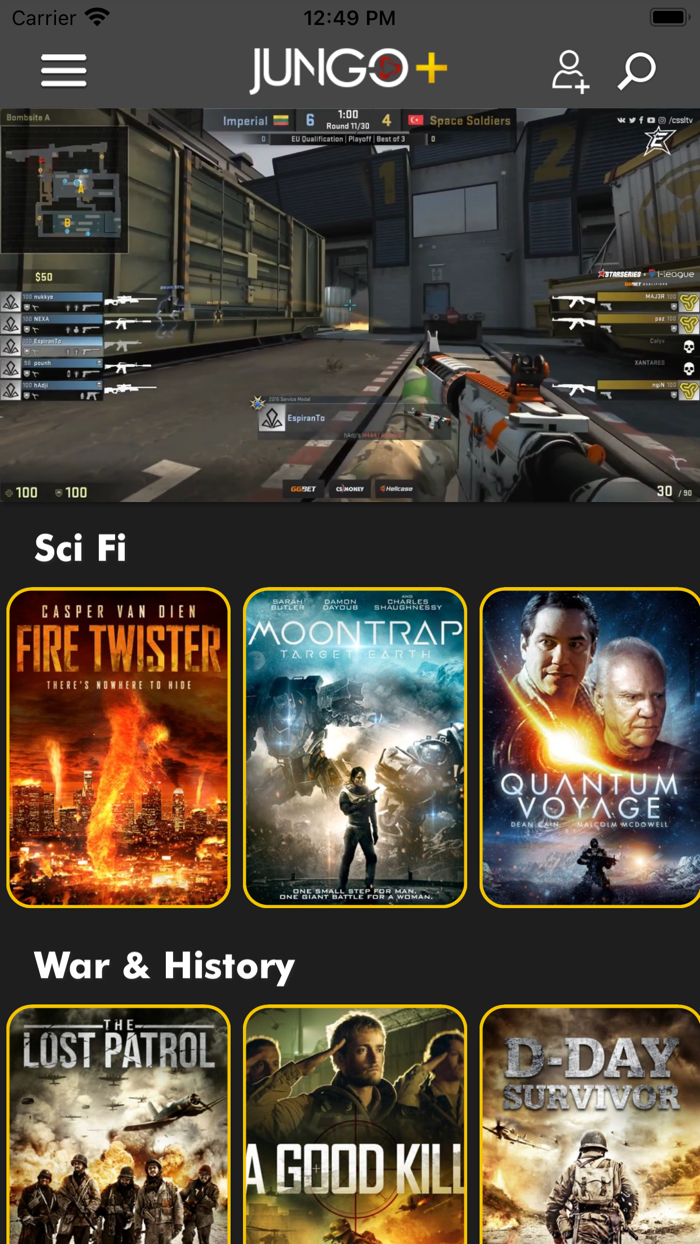Click the GG.BET sponsor logo in video
The width and height of the screenshot is (700, 1244).
click(x=303, y=489)
